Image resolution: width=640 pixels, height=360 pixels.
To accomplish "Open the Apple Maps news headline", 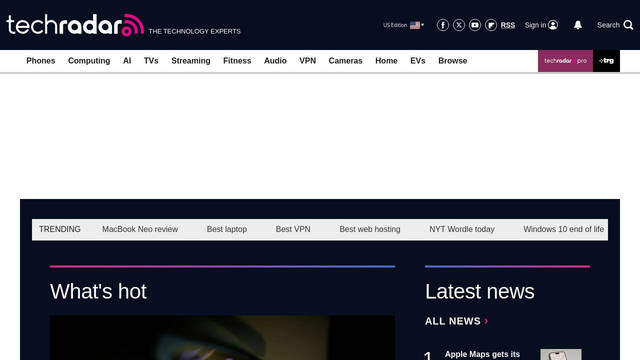I will [482, 354].
